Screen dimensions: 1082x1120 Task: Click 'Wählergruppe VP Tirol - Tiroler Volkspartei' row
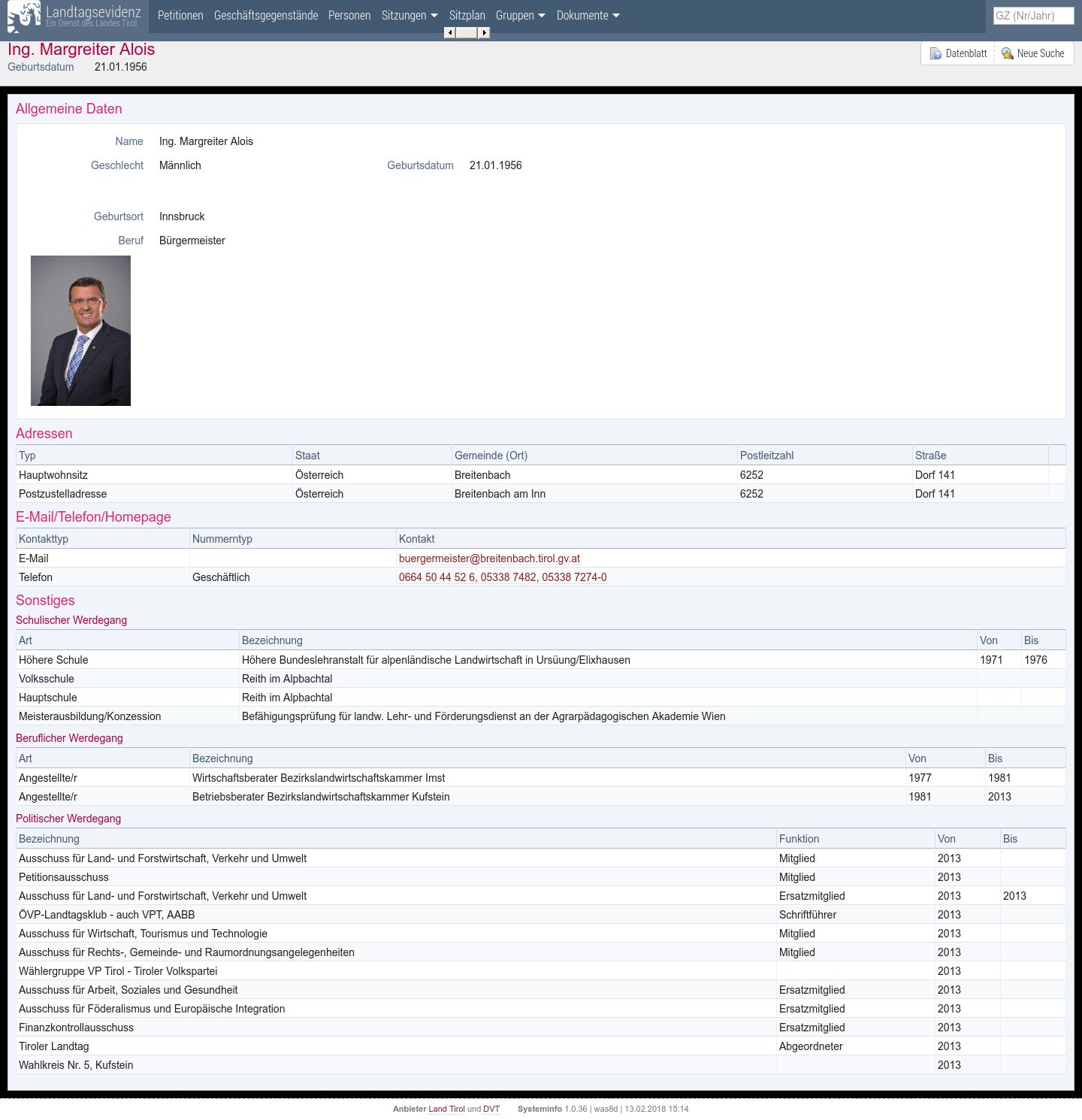tap(540, 971)
